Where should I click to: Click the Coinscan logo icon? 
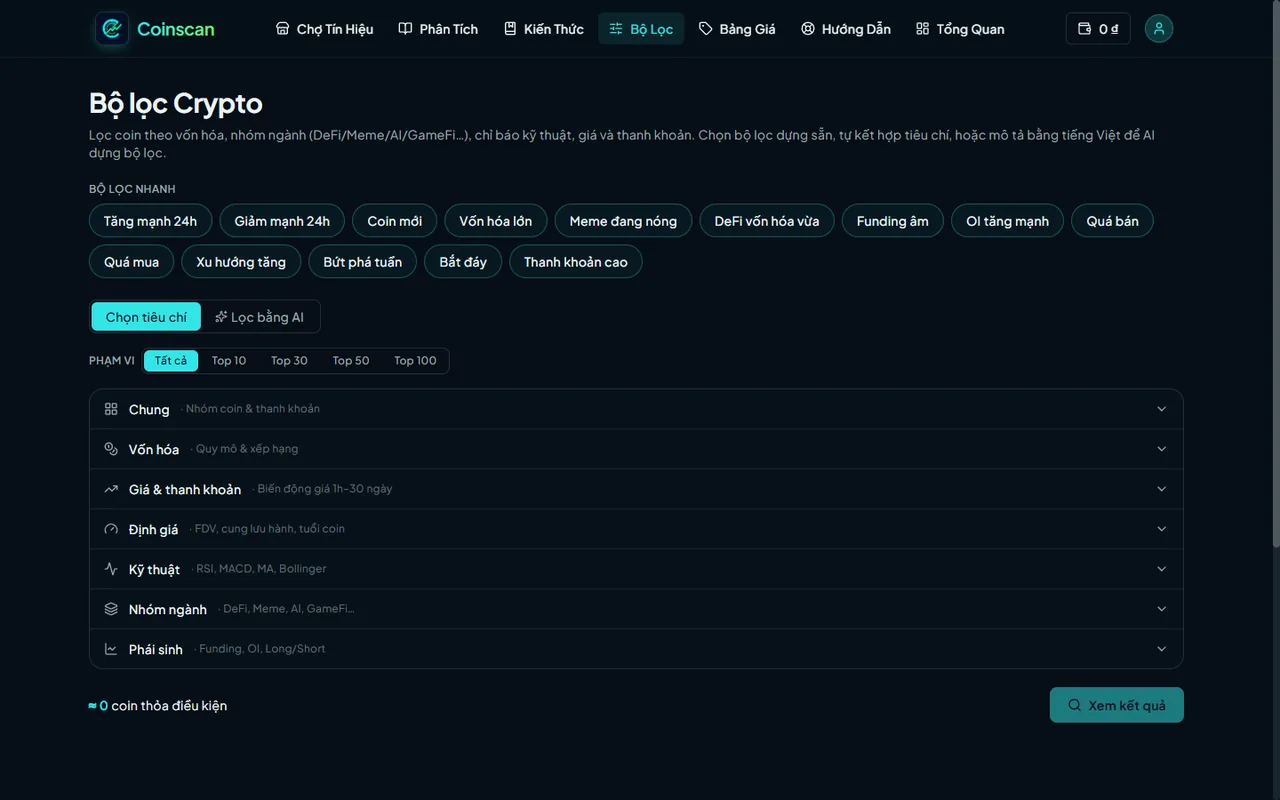pos(112,29)
